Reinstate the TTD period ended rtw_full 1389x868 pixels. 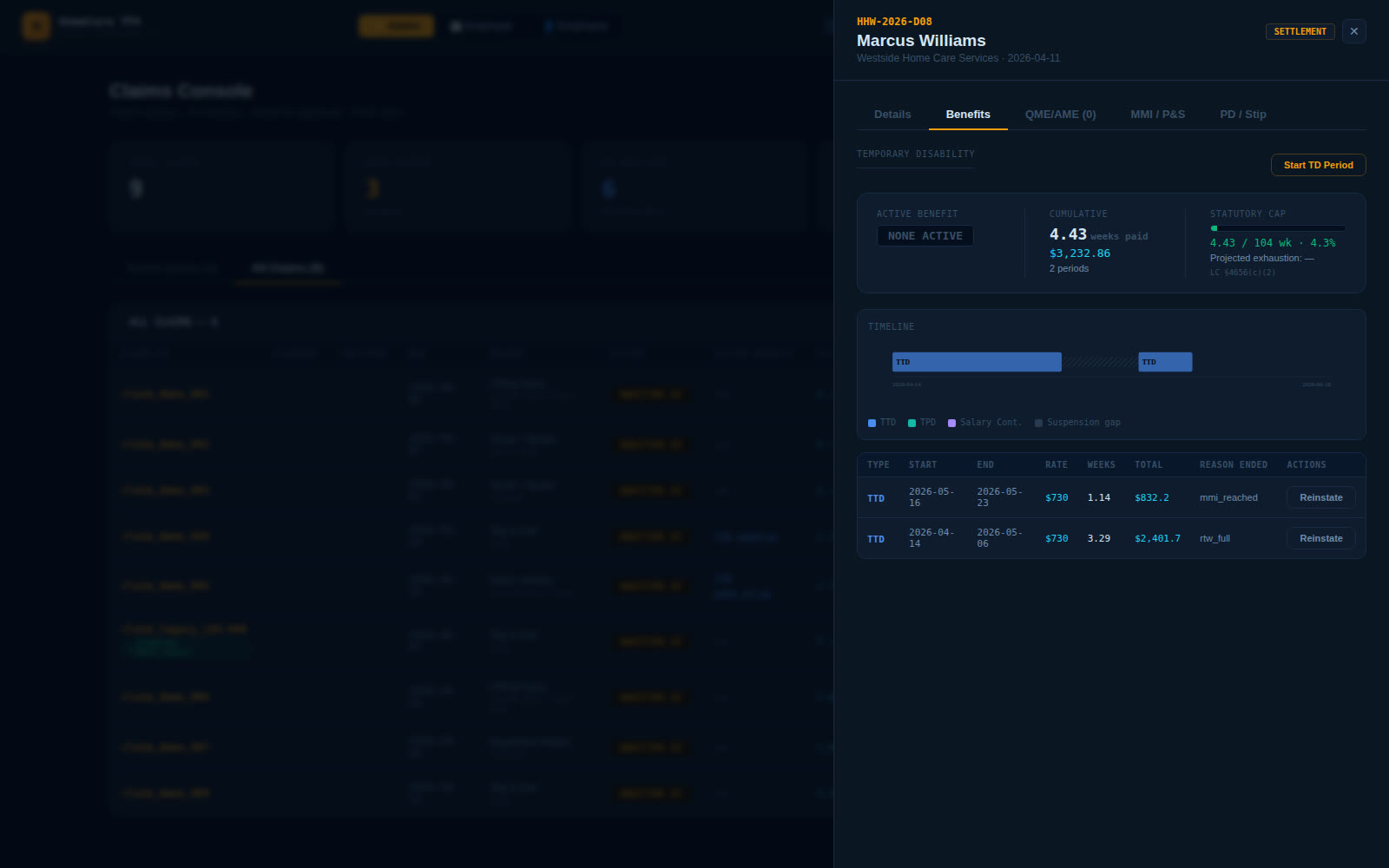tap(1320, 538)
